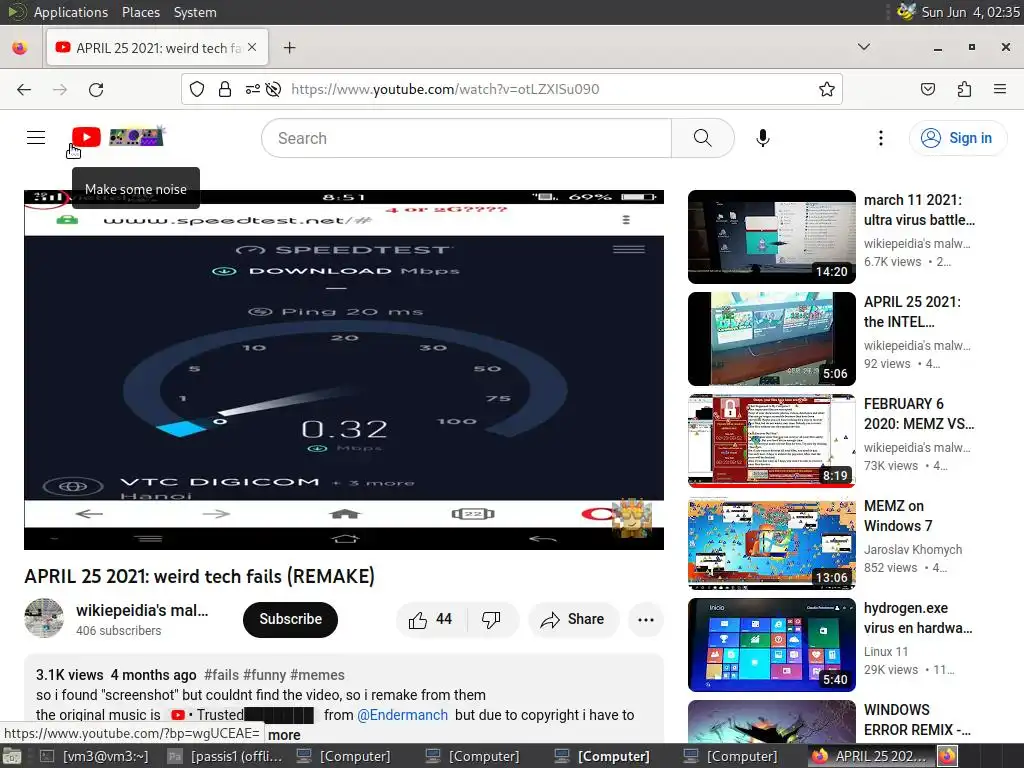The image size is (1024, 768).
Task: Select the bold [Computer] taskbar window
Action: pyautogui.click(x=601, y=756)
